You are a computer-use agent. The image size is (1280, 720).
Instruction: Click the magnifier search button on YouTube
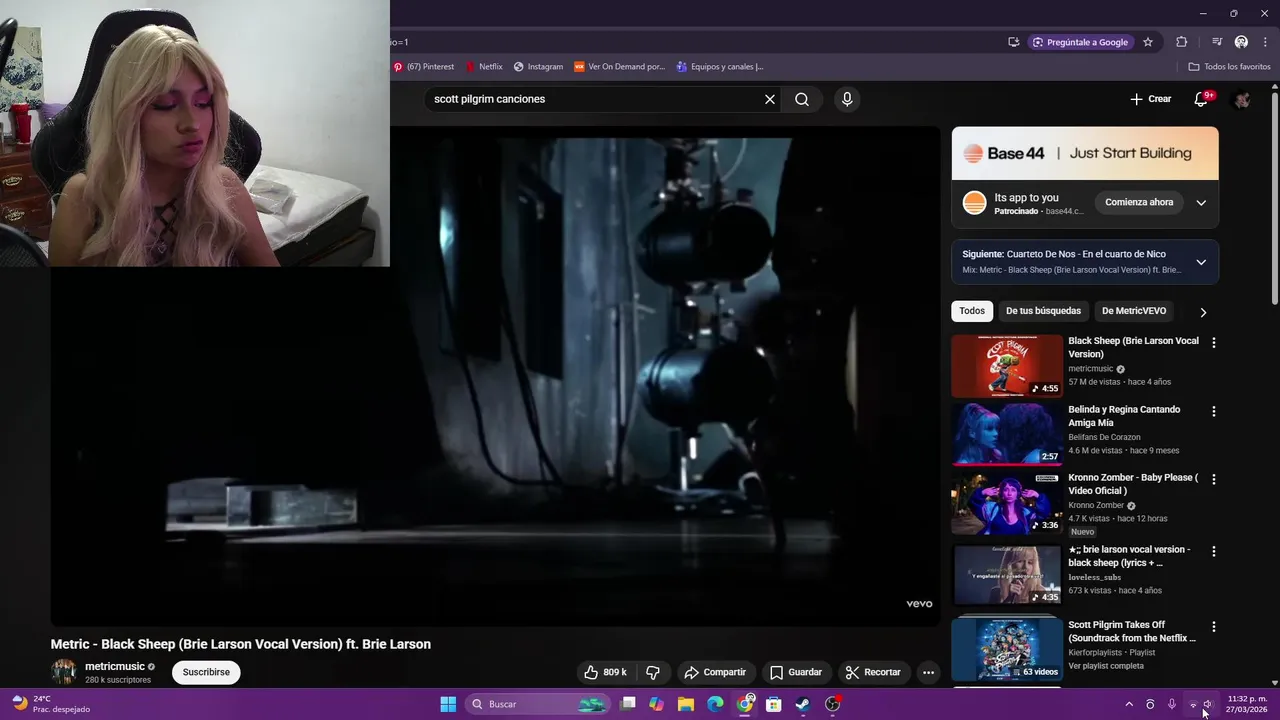tap(802, 99)
